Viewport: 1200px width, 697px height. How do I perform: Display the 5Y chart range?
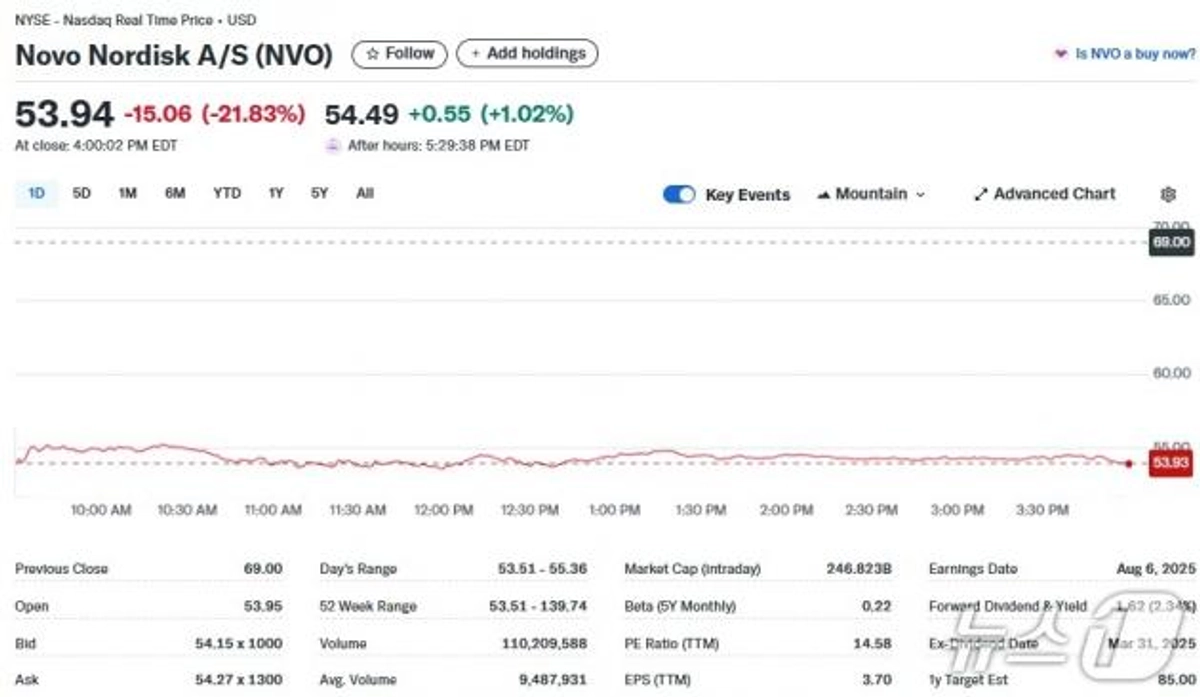click(319, 193)
